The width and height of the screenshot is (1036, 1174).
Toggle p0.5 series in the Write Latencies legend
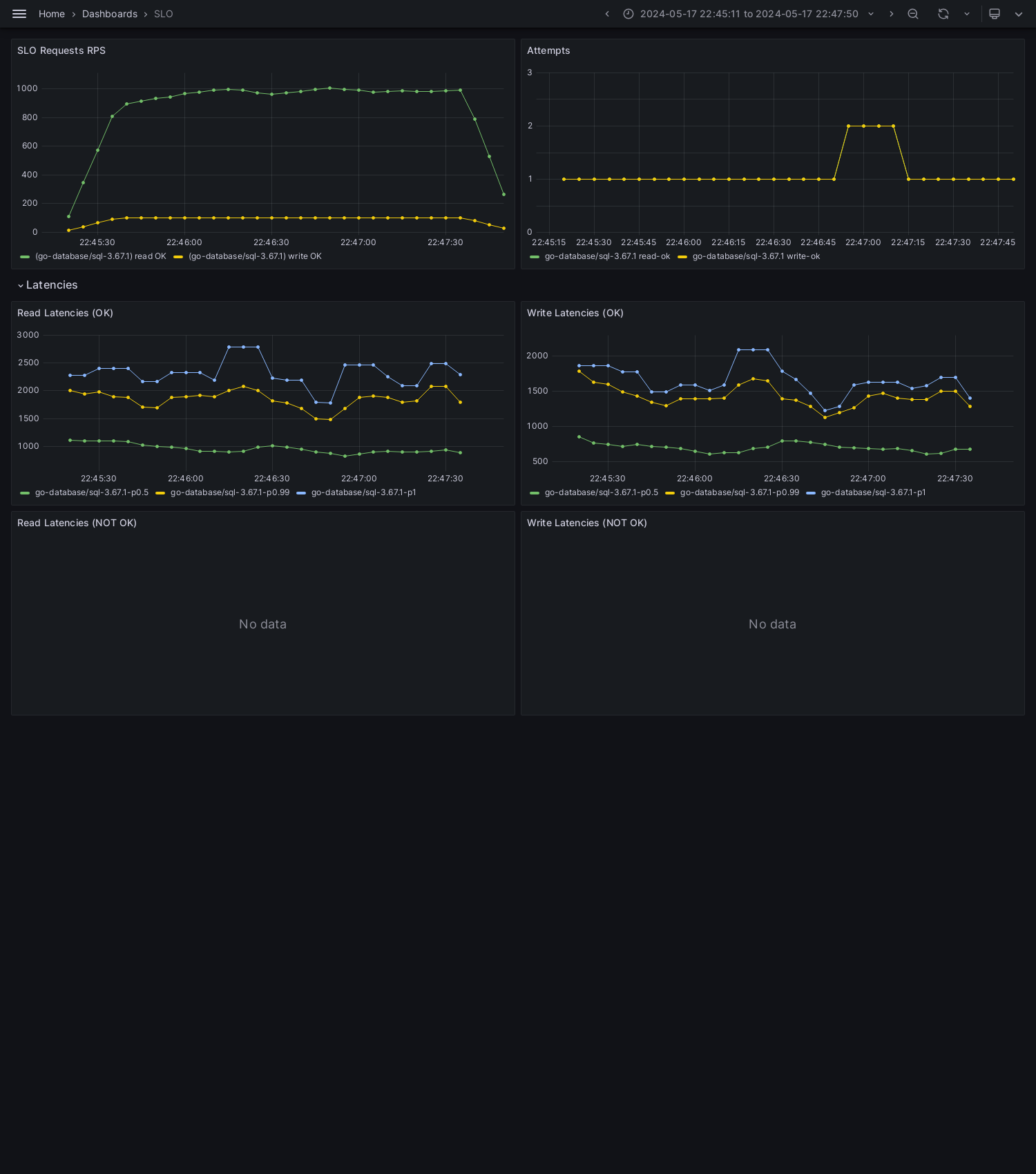602,492
